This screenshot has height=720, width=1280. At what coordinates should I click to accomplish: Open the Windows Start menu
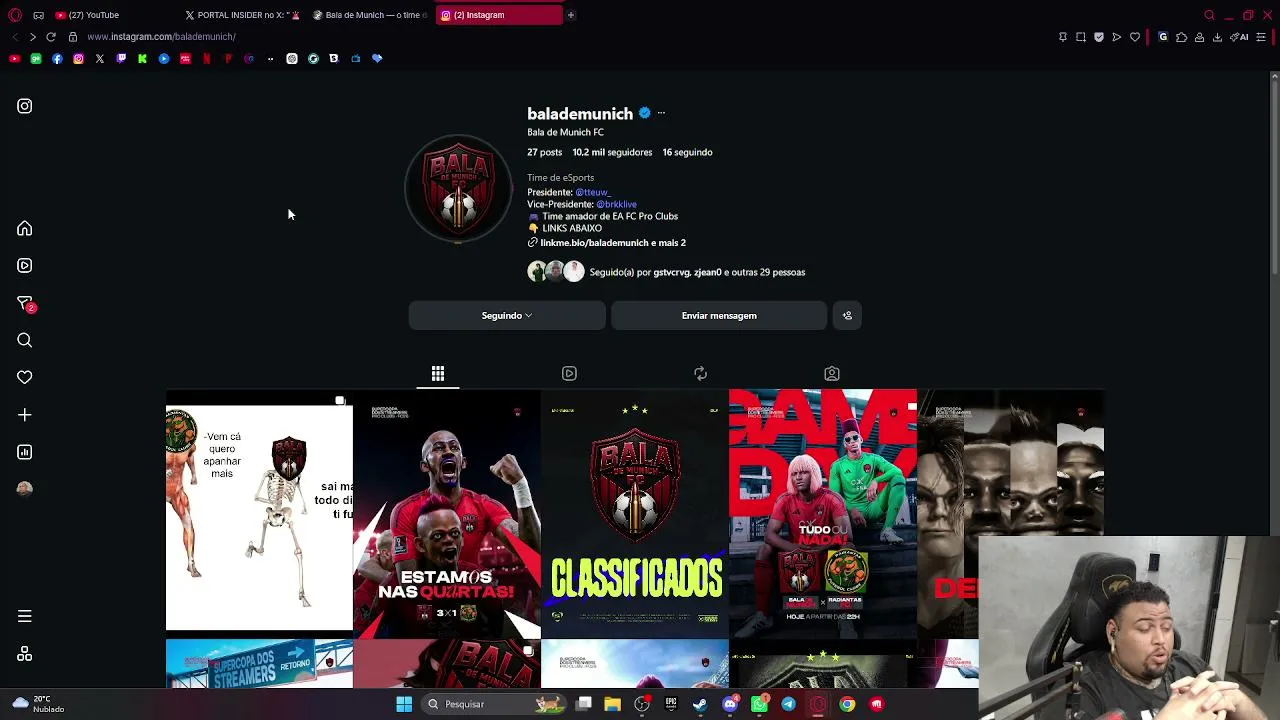[404, 704]
